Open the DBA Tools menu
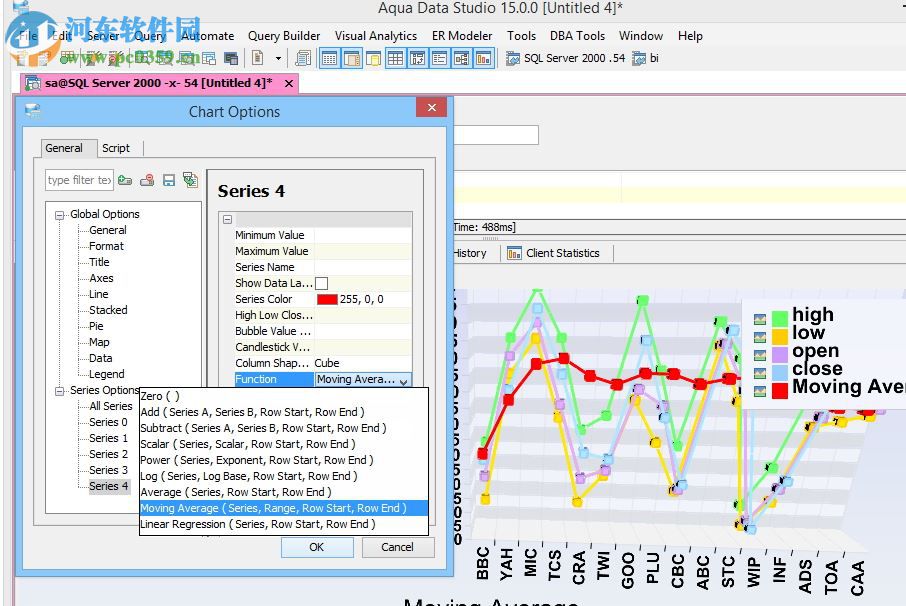This screenshot has height=606, width=906. click(577, 36)
